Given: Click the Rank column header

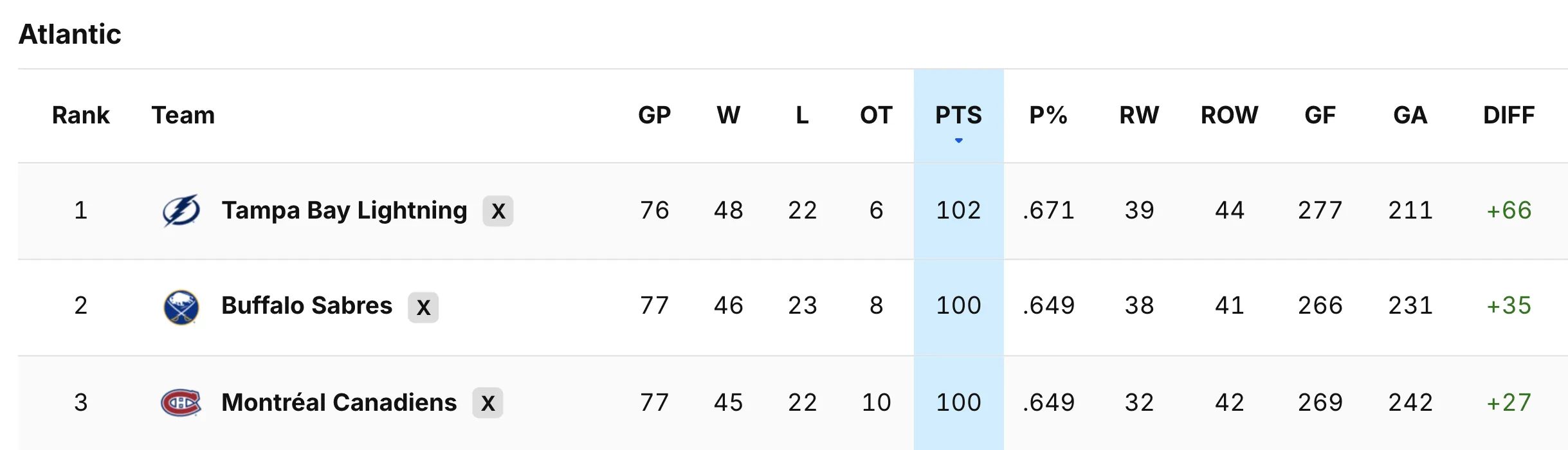Looking at the screenshot, I should pyautogui.click(x=80, y=115).
